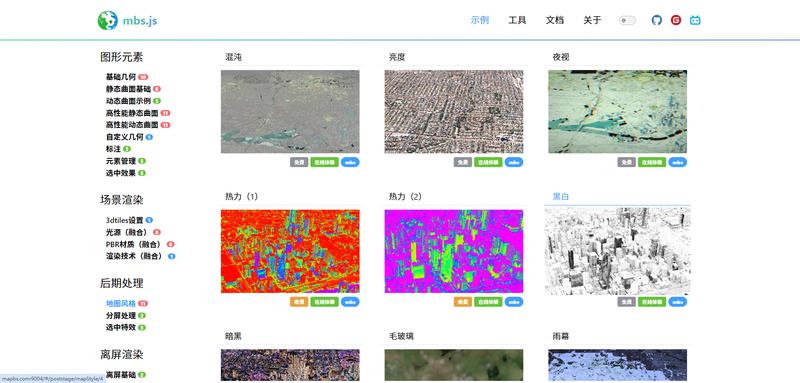The width and height of the screenshot is (800, 383).
Task: Click 在线体验 button under 混沌
Action: 324,162
